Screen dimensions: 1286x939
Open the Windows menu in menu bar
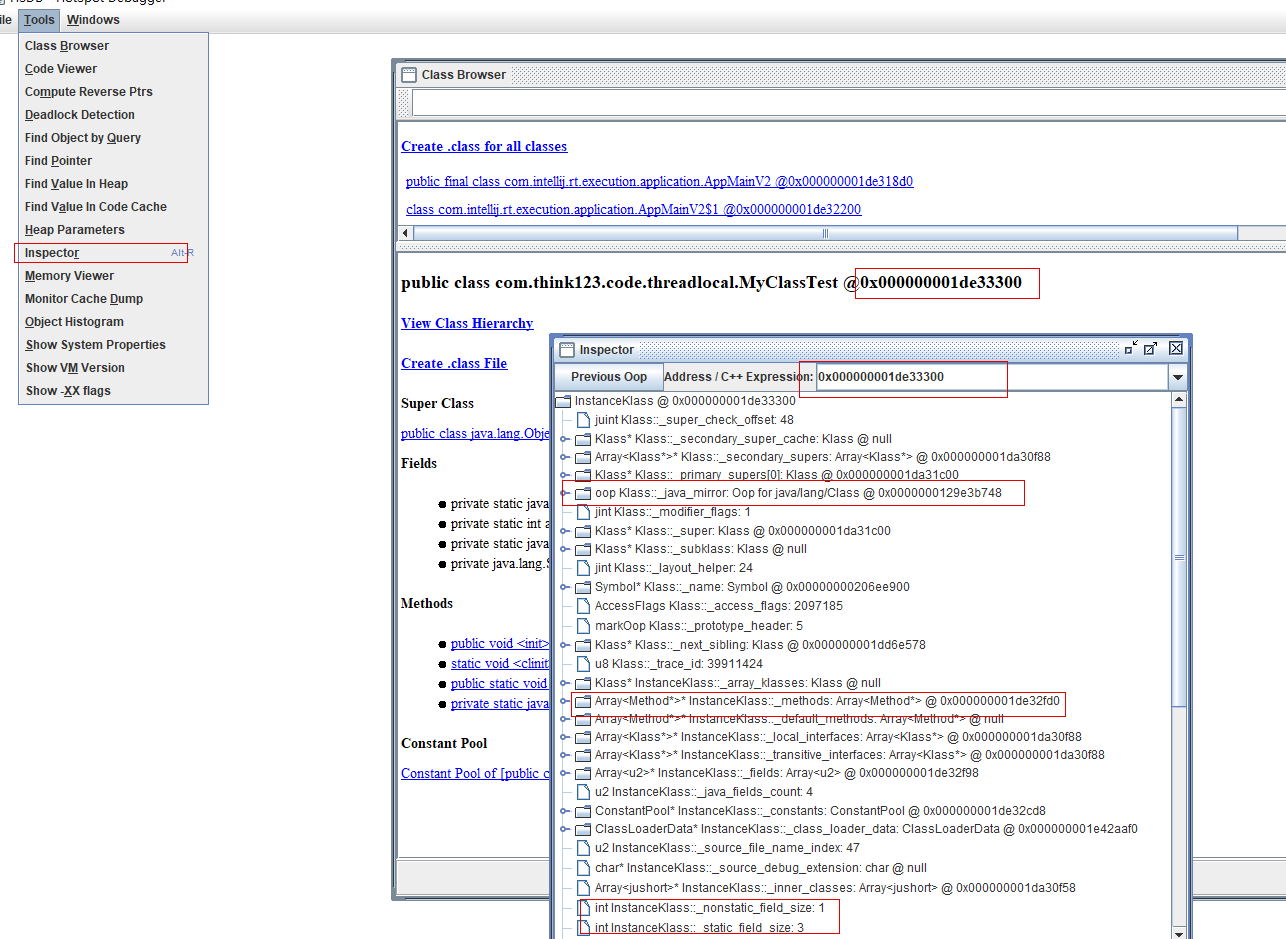pyautogui.click(x=93, y=20)
